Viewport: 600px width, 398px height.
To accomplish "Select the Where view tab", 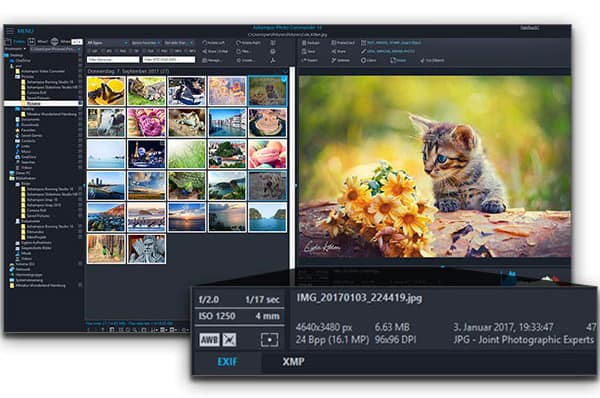I will (61, 41).
